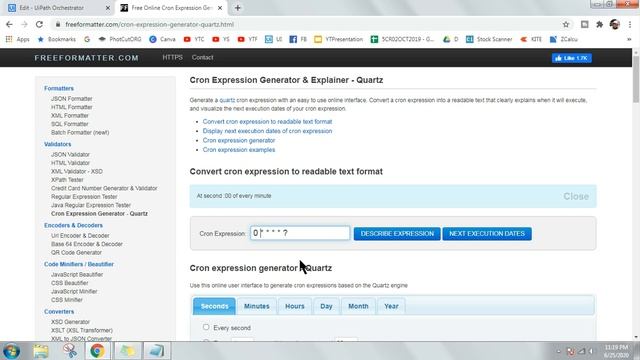The width and height of the screenshot is (640, 360).
Task: Select Every second radio button
Action: pyautogui.click(x=206, y=327)
